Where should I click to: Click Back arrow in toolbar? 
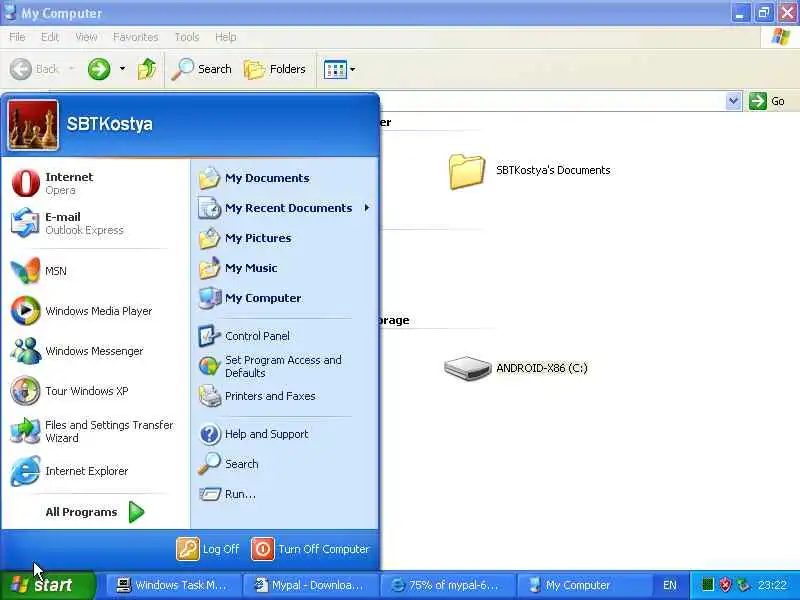coord(21,69)
